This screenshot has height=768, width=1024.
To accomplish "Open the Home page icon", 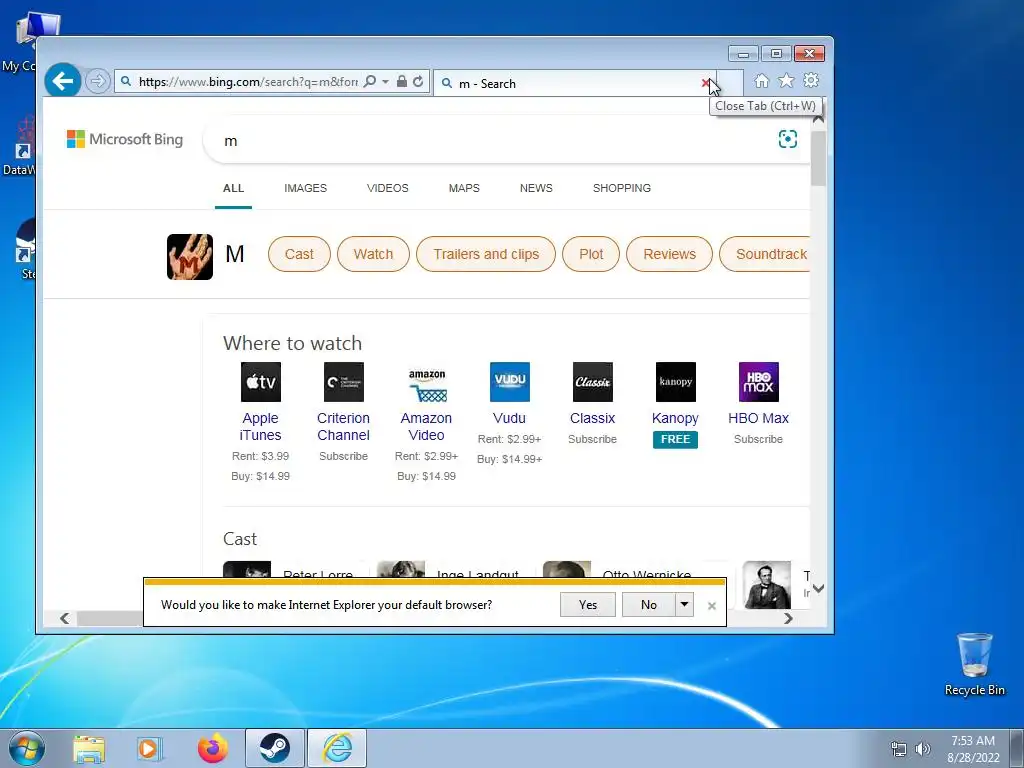I will coord(761,80).
